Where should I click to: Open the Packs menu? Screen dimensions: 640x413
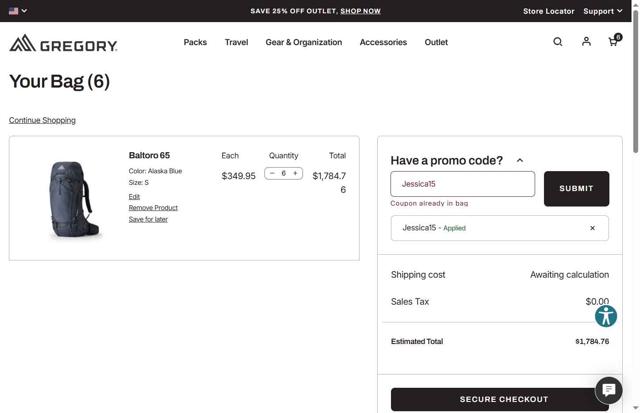[x=195, y=42]
